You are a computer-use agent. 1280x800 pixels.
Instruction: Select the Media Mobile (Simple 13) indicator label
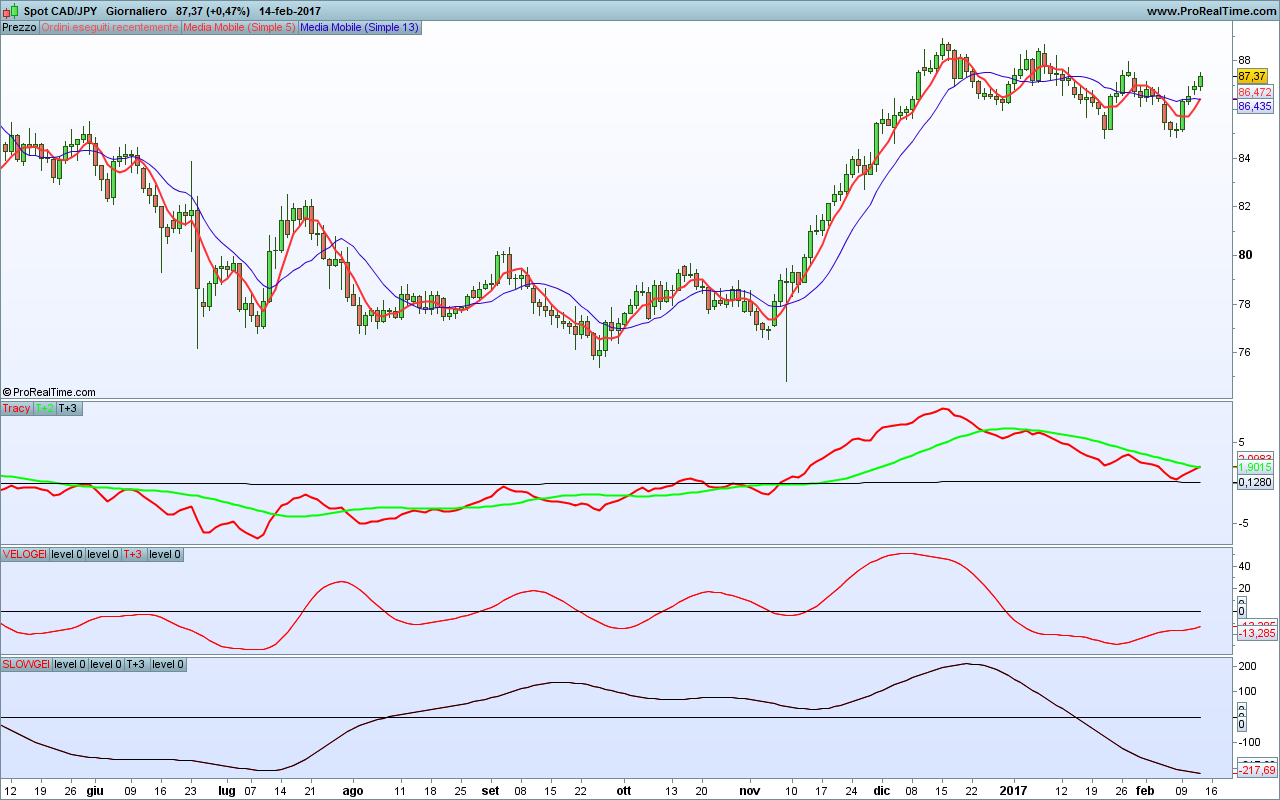coord(359,27)
